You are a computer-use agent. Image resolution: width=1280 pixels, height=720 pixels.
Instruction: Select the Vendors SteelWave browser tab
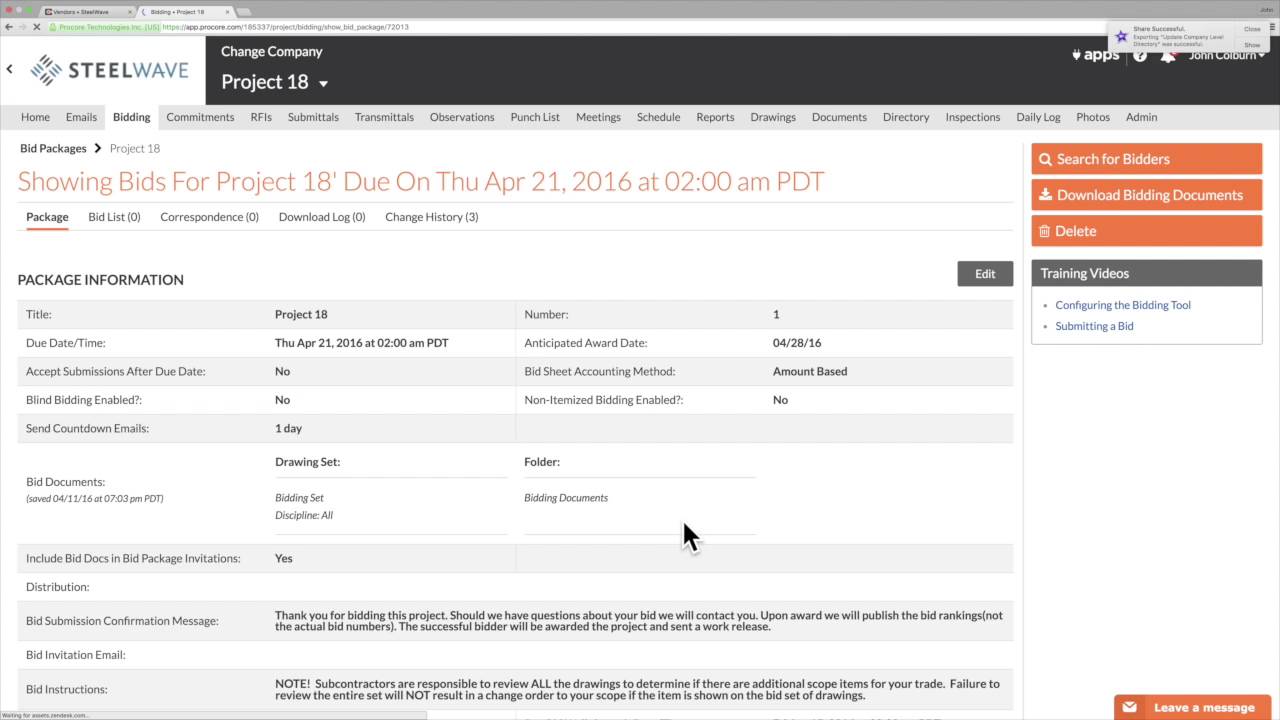pos(86,12)
